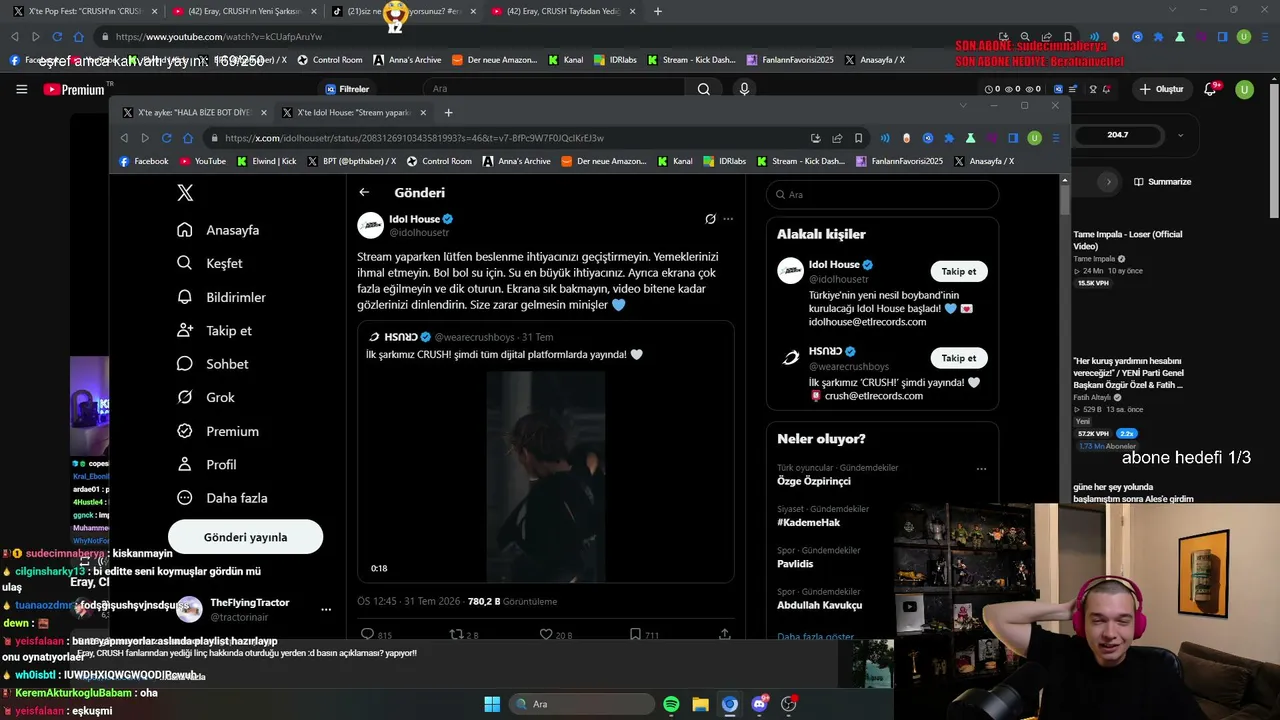The width and height of the screenshot is (1280, 720).
Task: Follow Idol House with Takip et button
Action: coord(959,271)
